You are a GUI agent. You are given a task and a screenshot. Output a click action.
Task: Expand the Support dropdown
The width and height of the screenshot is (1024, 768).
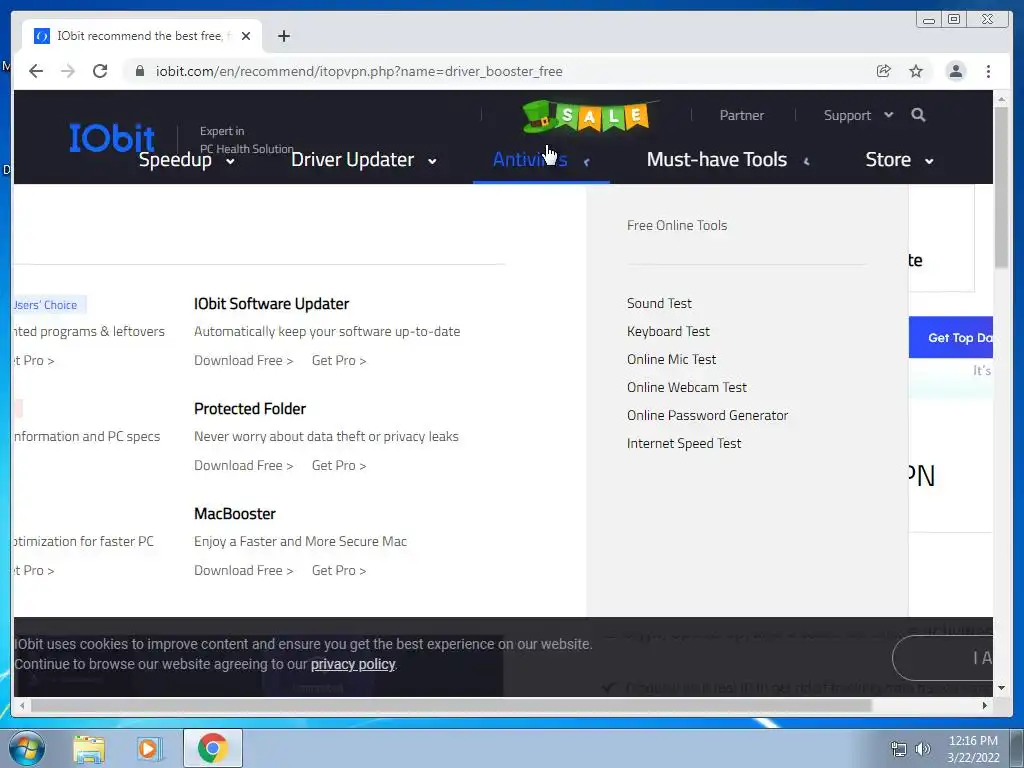[858, 116]
